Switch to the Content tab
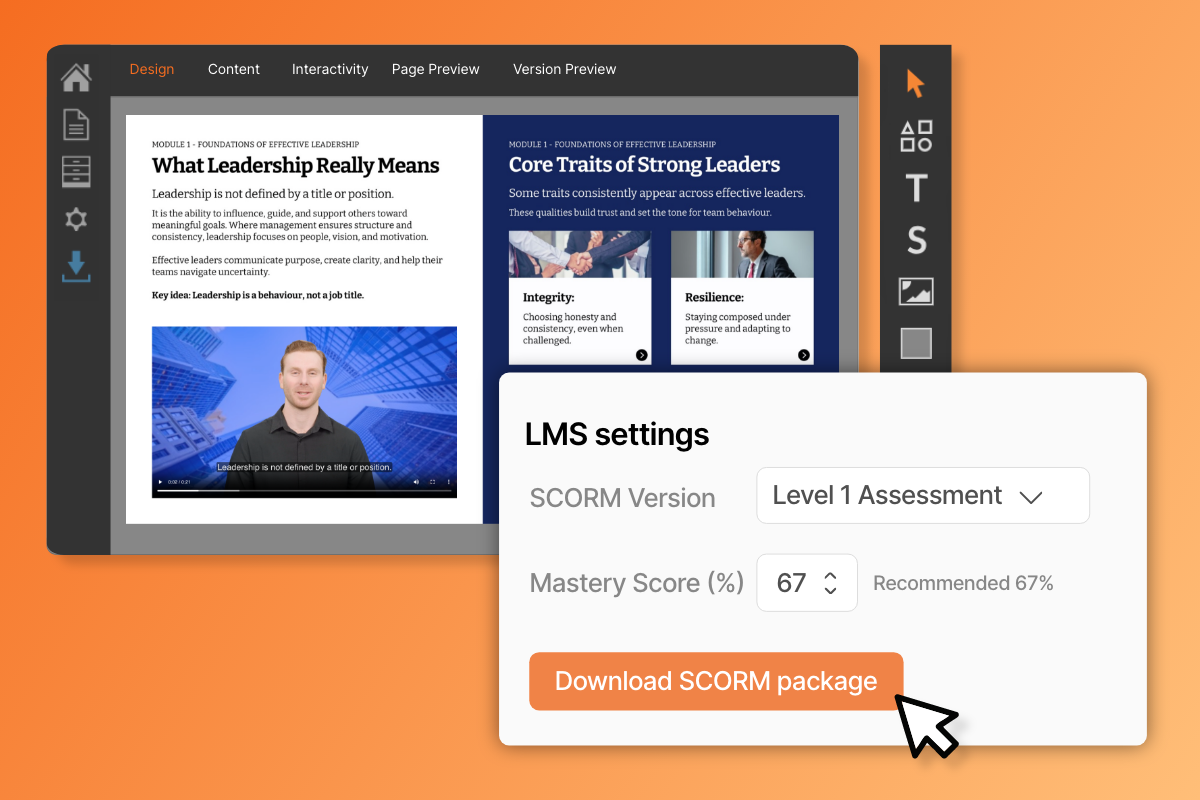 tap(234, 69)
